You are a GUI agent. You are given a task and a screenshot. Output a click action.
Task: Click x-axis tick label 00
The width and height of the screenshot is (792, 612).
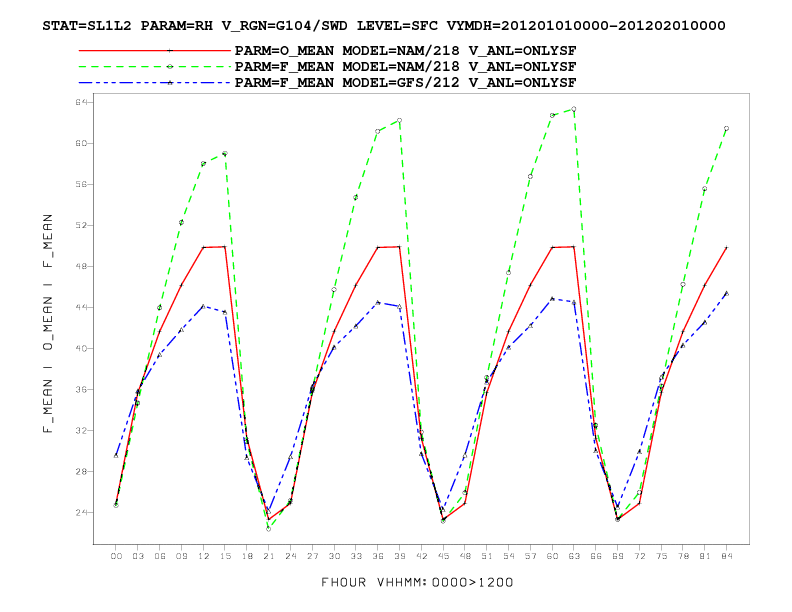point(116,556)
